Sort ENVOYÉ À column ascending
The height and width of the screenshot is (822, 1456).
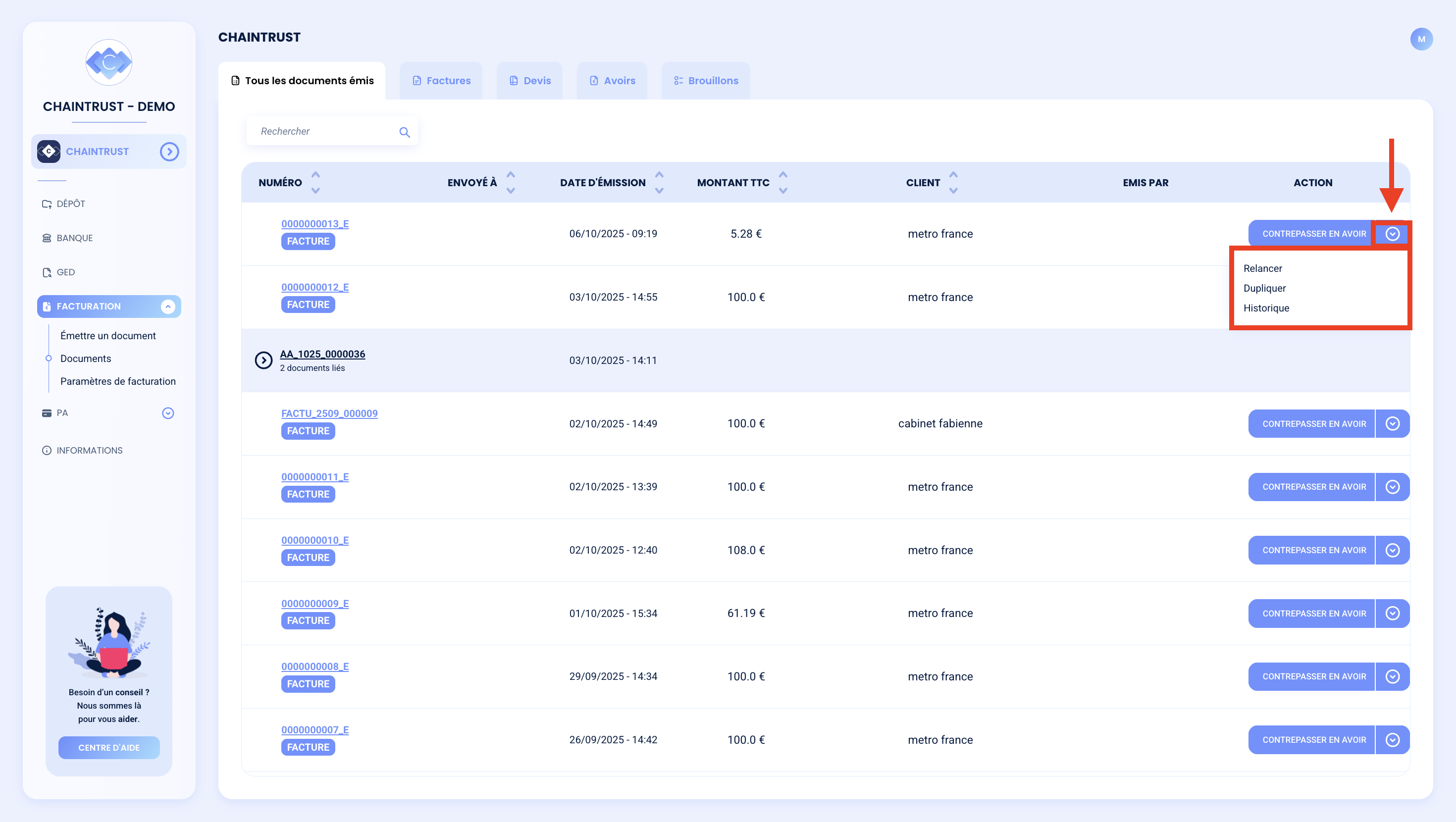[511, 175]
